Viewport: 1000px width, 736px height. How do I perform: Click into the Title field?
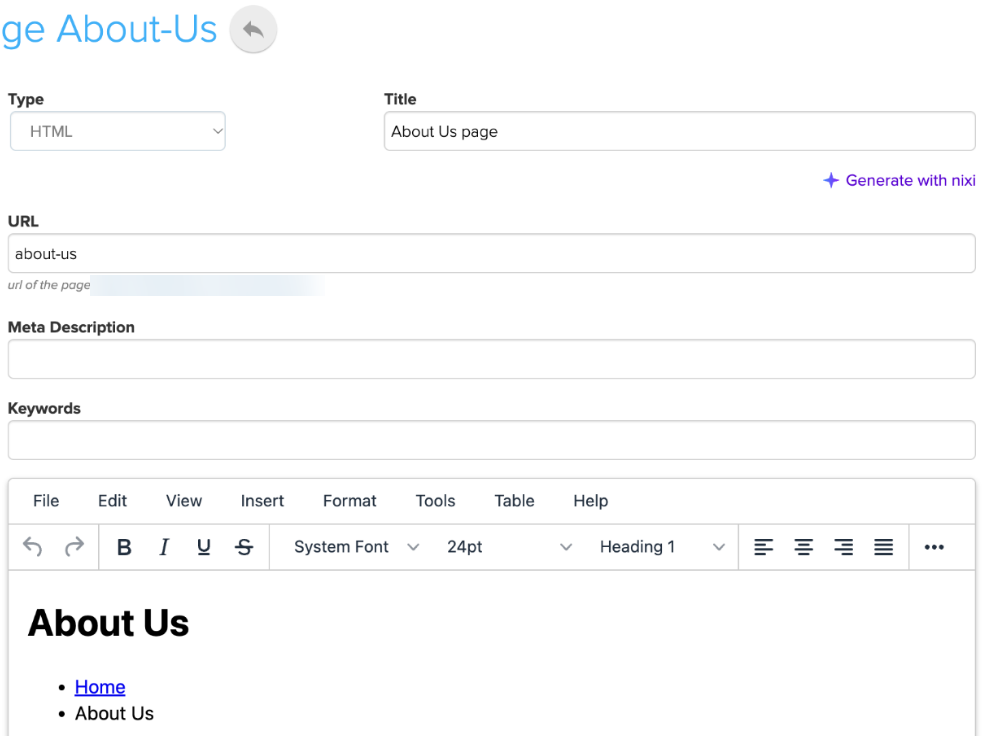tap(680, 131)
